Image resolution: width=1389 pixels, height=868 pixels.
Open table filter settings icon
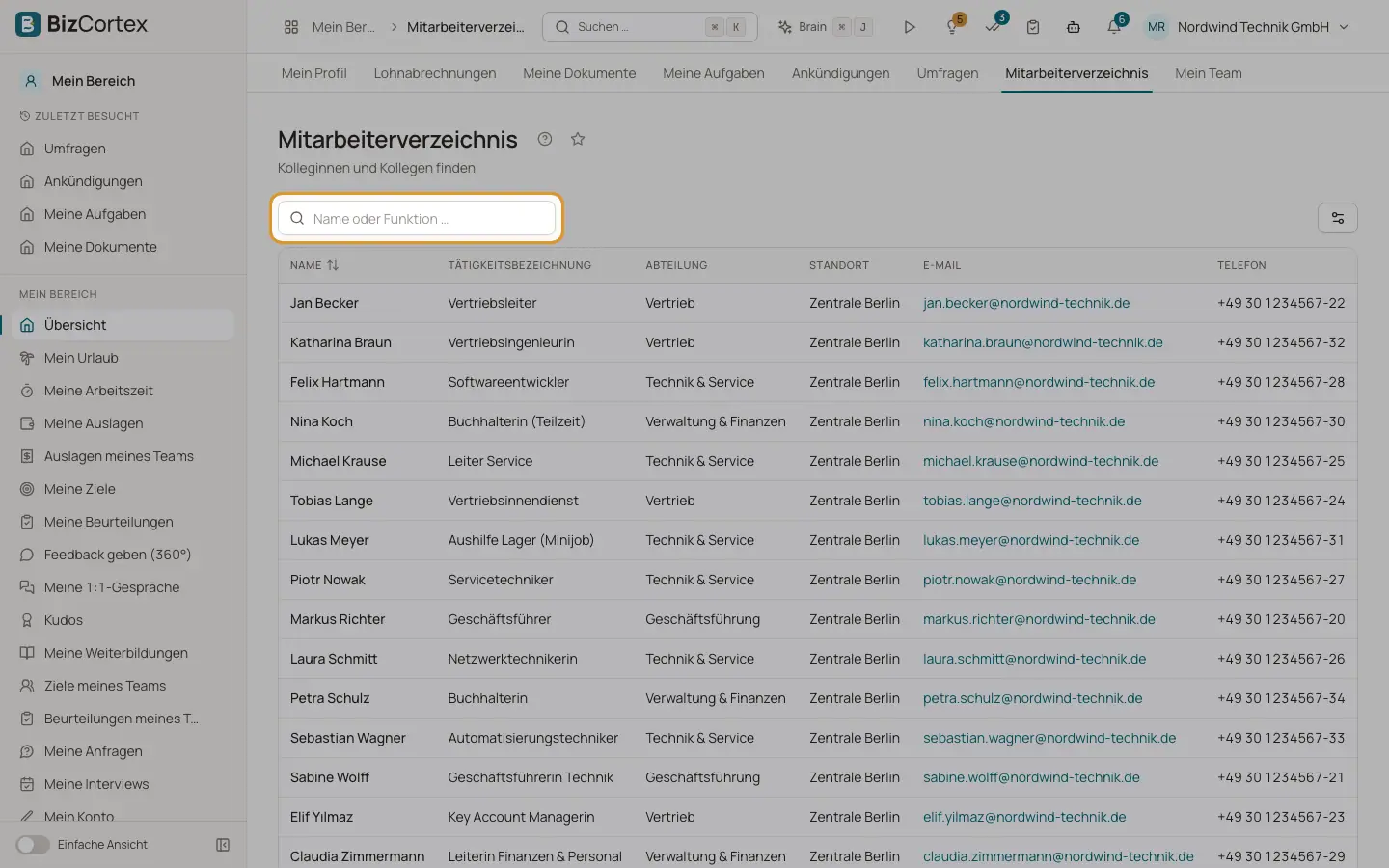(1337, 218)
